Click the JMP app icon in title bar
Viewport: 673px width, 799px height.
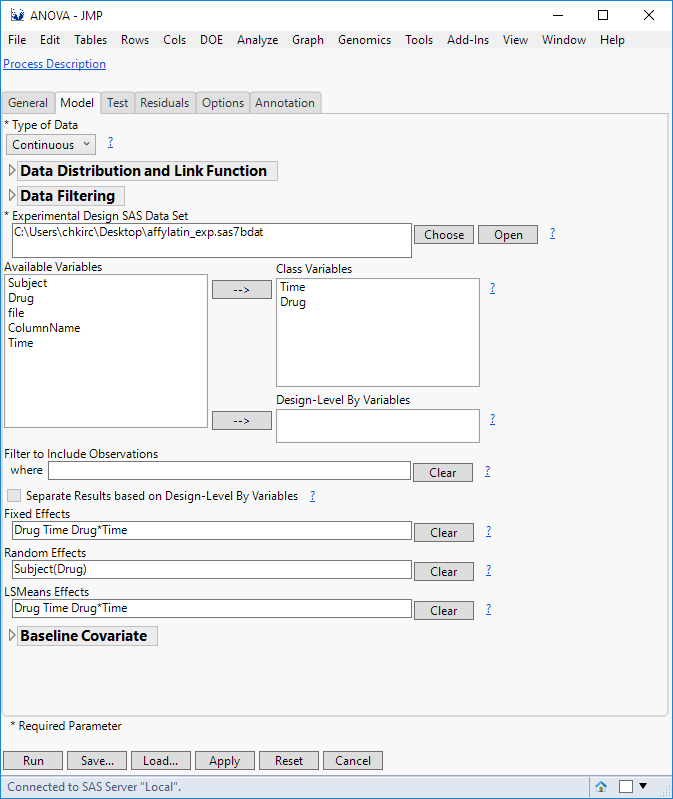pyautogui.click(x=16, y=15)
